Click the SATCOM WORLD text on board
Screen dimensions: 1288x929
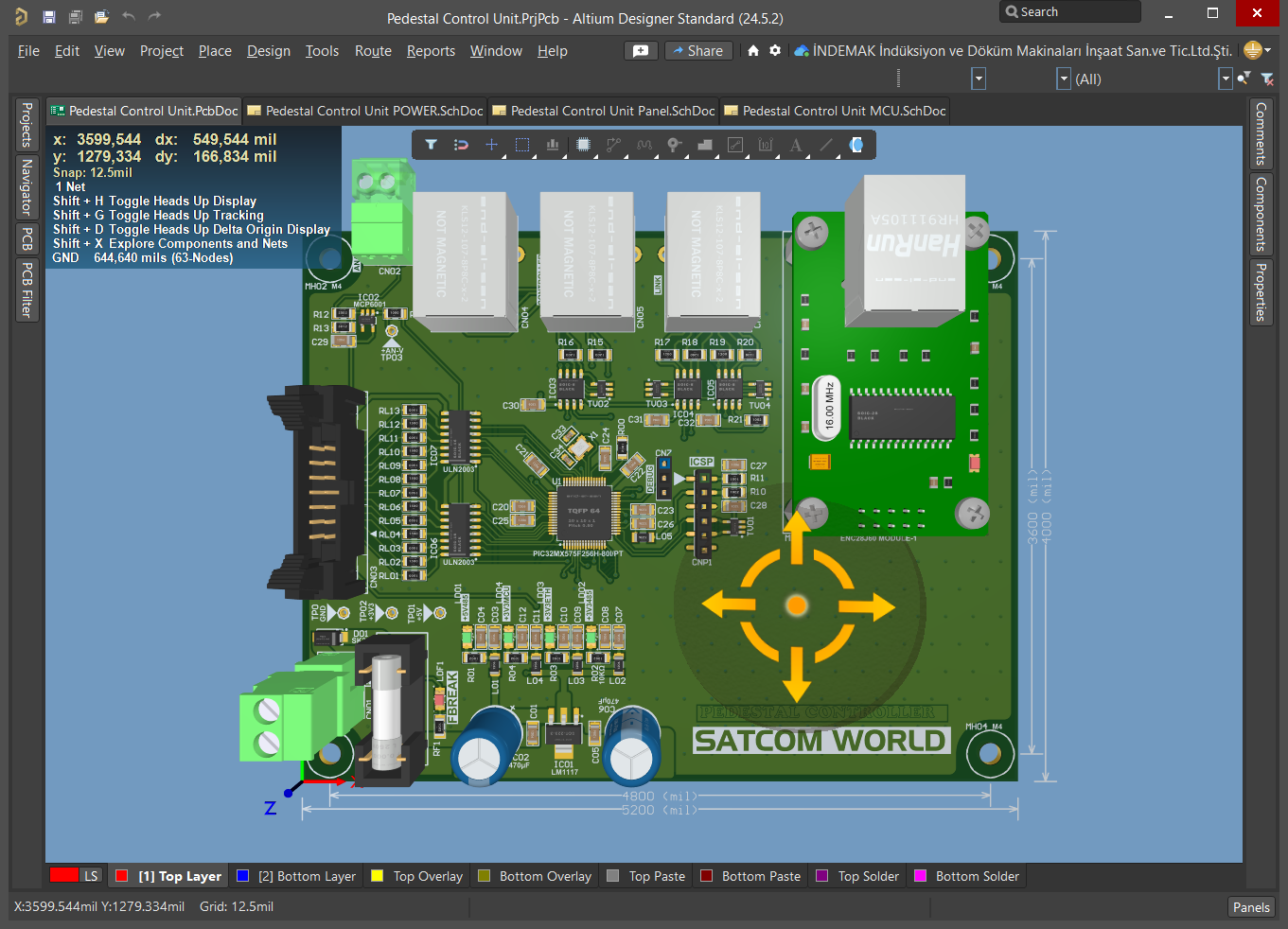(x=820, y=741)
